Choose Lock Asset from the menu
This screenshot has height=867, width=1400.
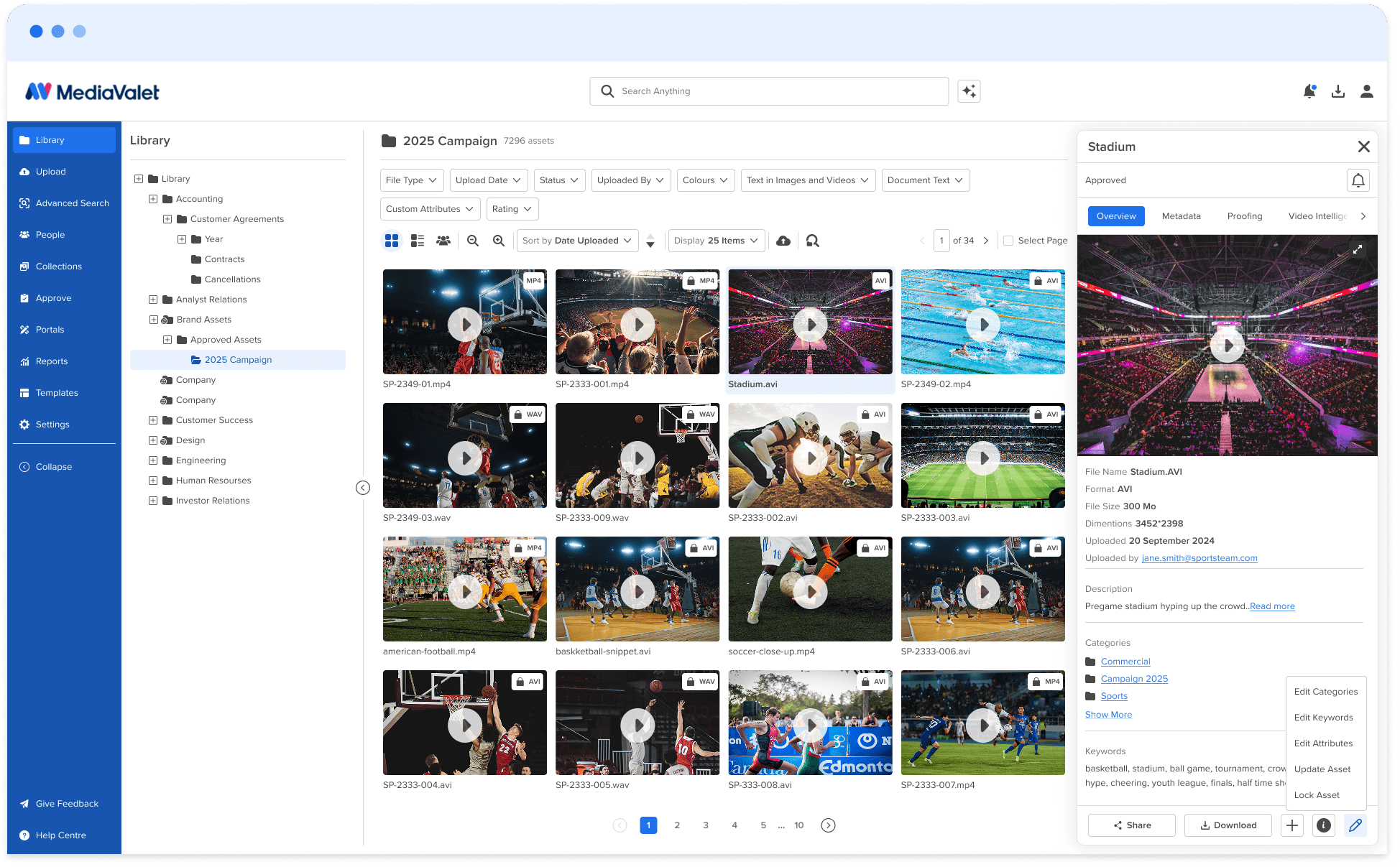pos(1326,795)
